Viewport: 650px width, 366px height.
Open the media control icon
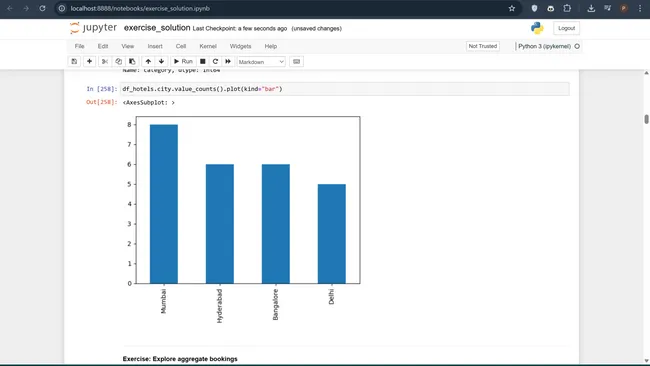608,8
